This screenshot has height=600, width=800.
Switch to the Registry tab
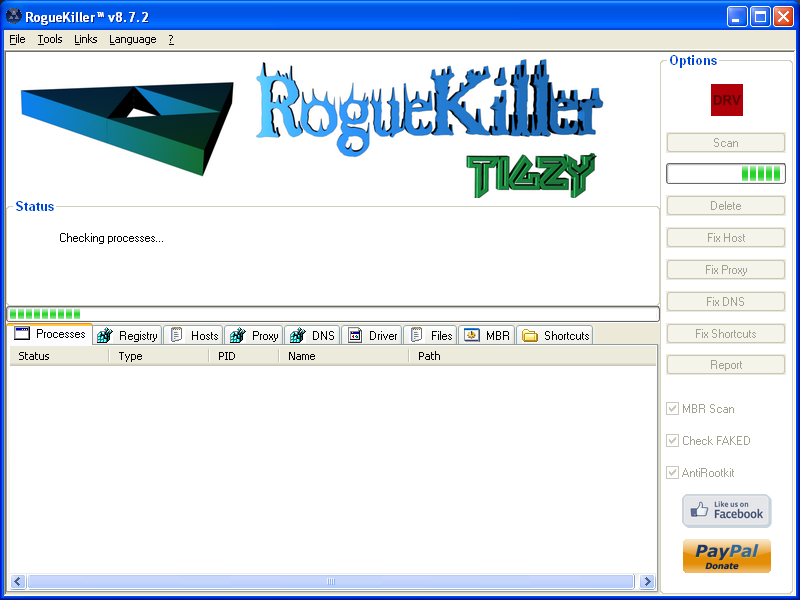(x=128, y=335)
